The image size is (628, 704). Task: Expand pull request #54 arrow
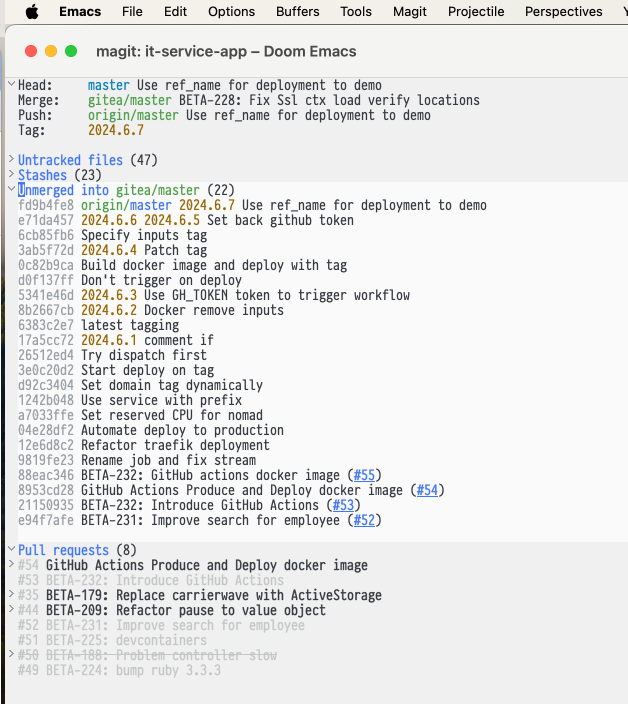pyautogui.click(x=12, y=564)
